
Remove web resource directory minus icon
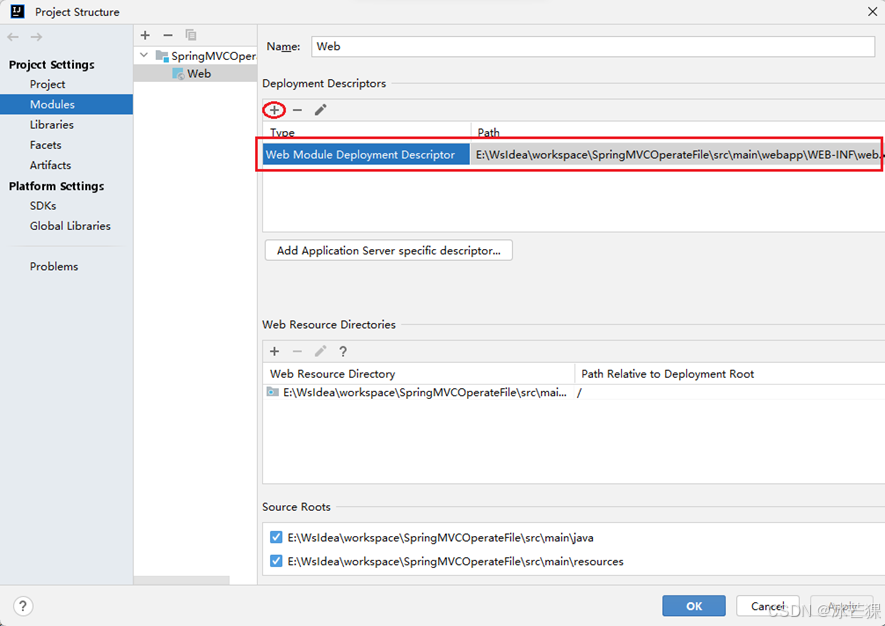coord(297,351)
